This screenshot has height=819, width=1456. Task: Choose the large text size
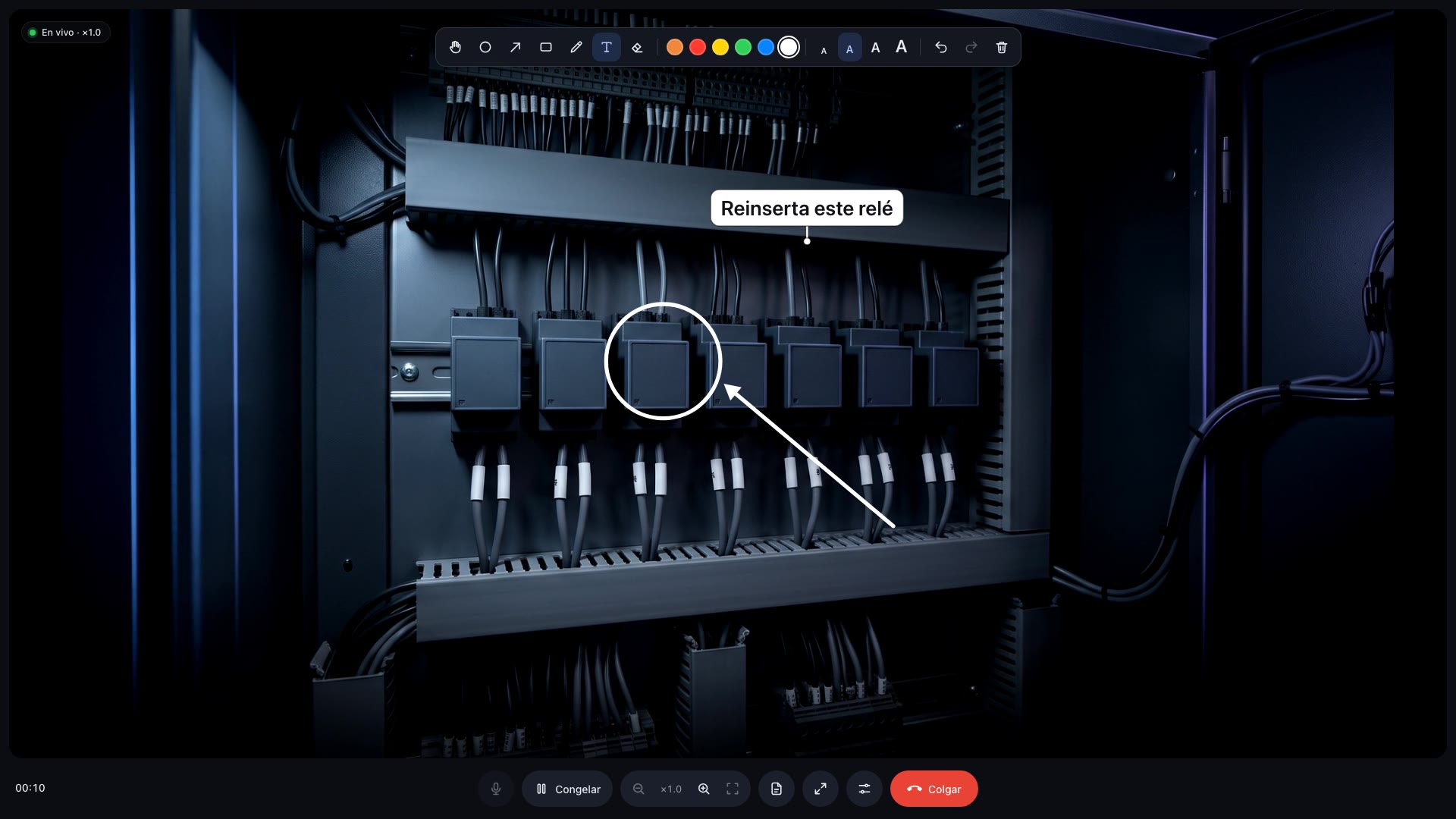pos(875,48)
